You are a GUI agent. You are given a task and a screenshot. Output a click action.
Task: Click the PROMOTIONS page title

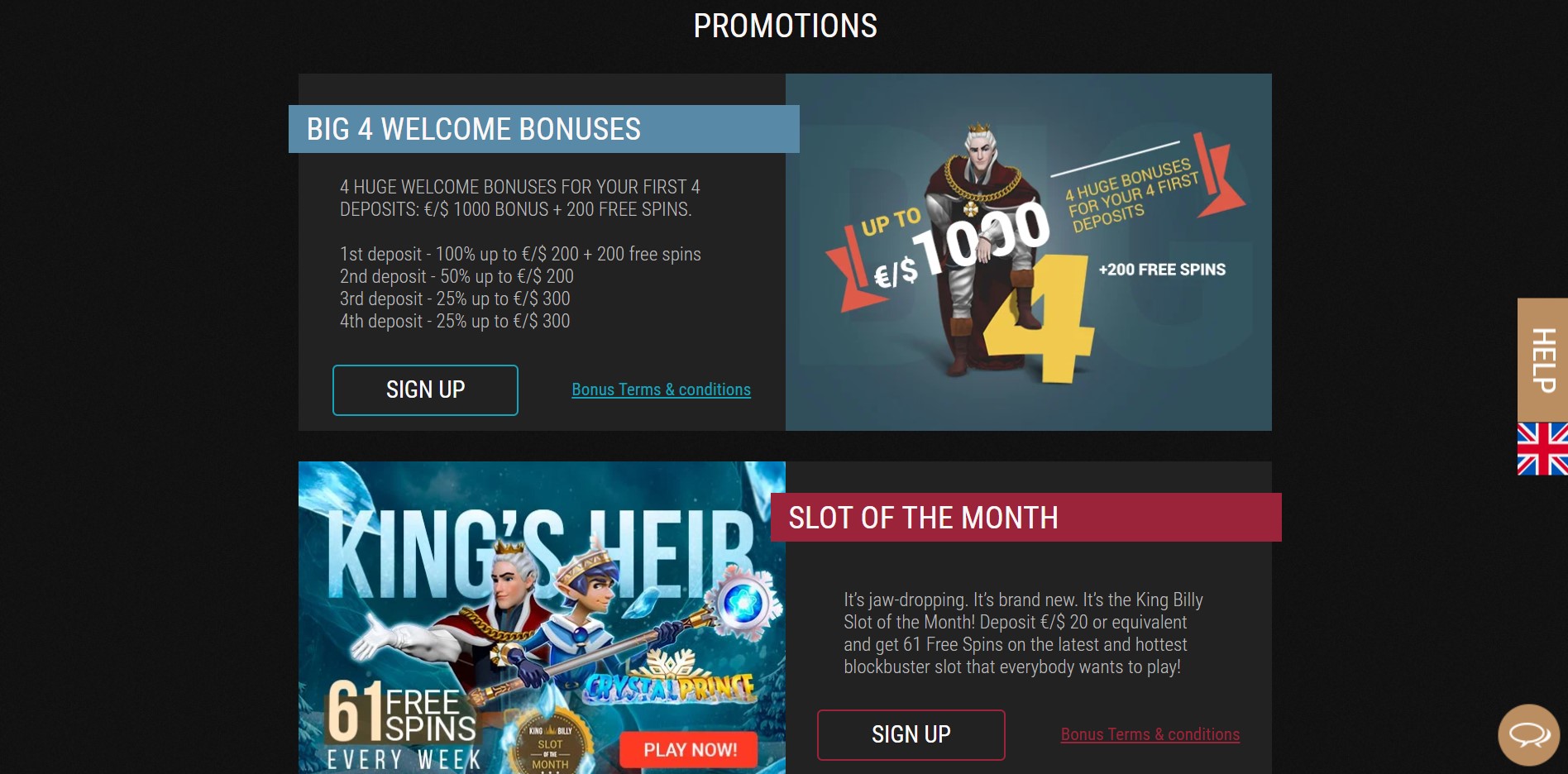tap(785, 26)
